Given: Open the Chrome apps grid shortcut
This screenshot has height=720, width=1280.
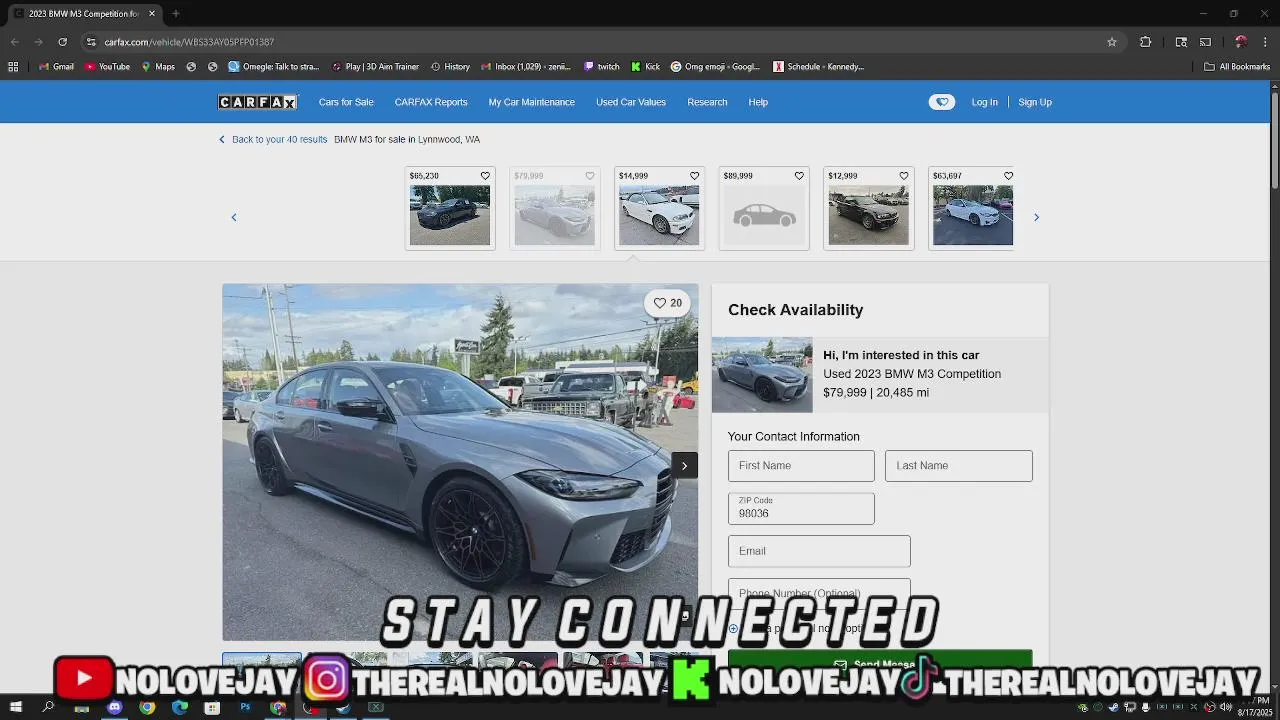Looking at the screenshot, I should tap(13, 67).
